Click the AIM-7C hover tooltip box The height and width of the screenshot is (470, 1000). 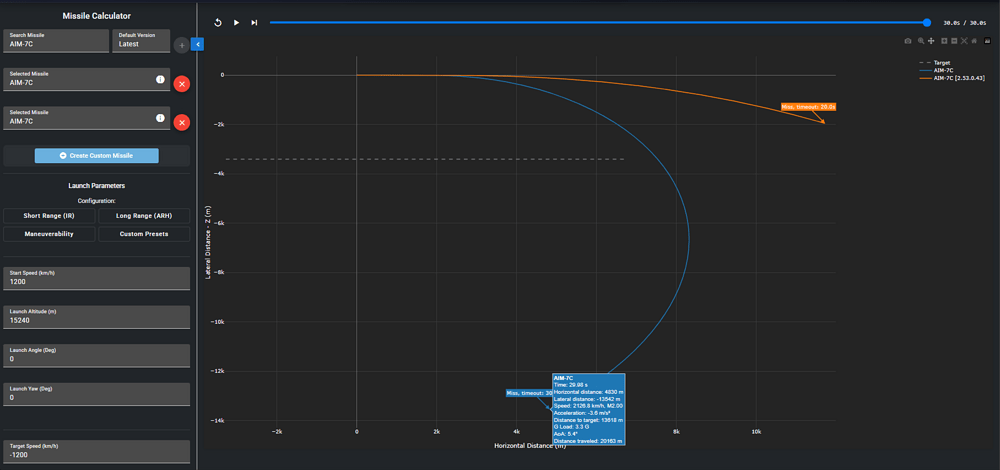tap(588, 409)
